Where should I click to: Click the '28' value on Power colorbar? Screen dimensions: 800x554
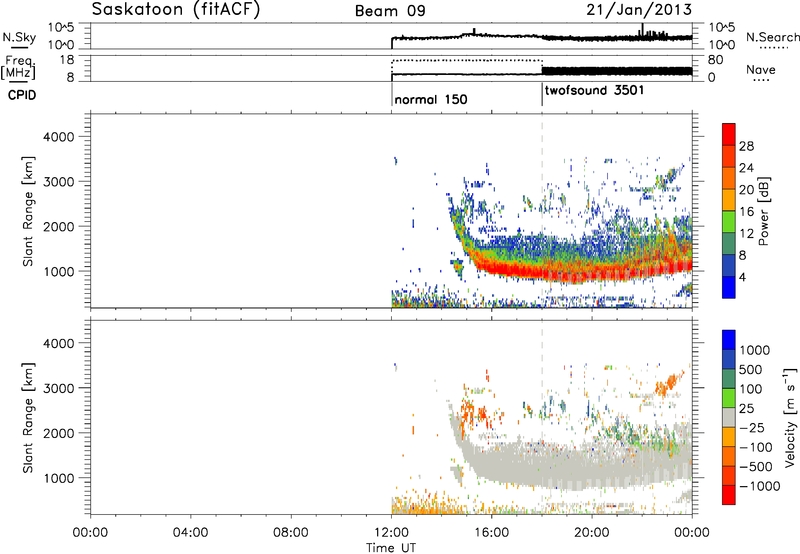click(x=746, y=147)
